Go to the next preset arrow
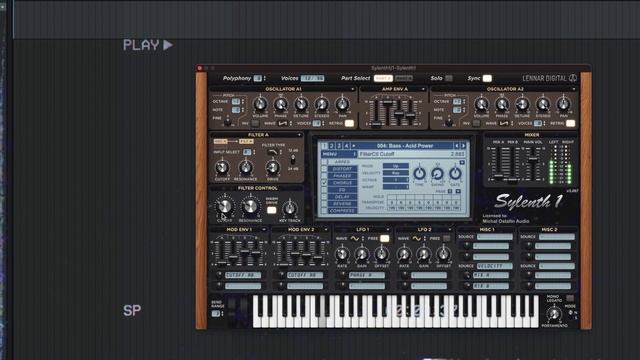The height and width of the screenshot is (360, 640). click(464, 146)
